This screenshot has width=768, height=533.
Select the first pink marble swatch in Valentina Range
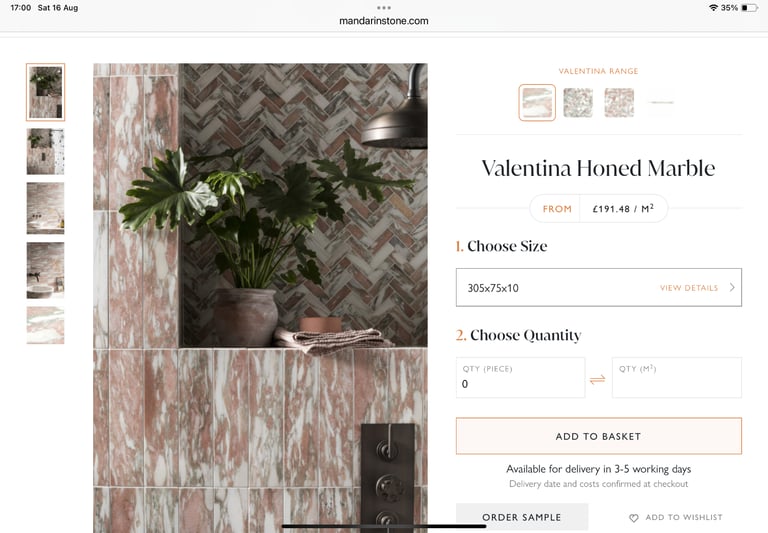pos(537,102)
